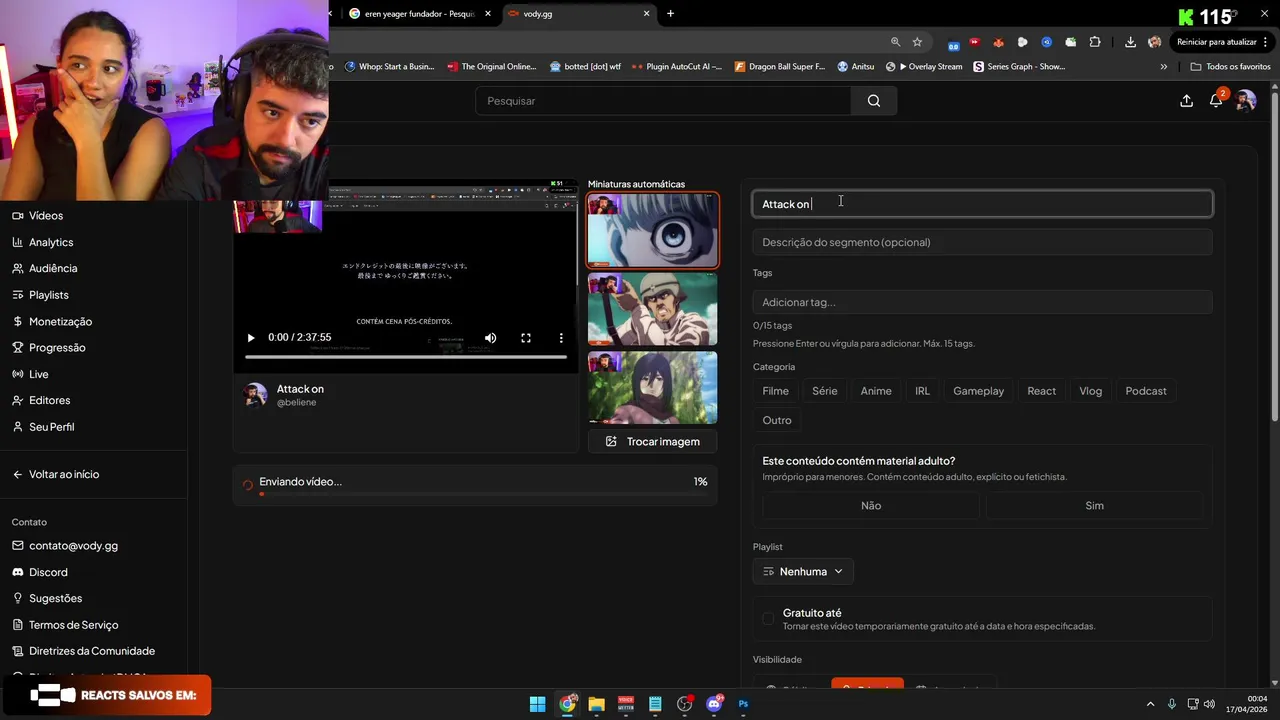The height and width of the screenshot is (720, 1280).
Task: Choose Sim for adult content
Action: [1095, 506]
